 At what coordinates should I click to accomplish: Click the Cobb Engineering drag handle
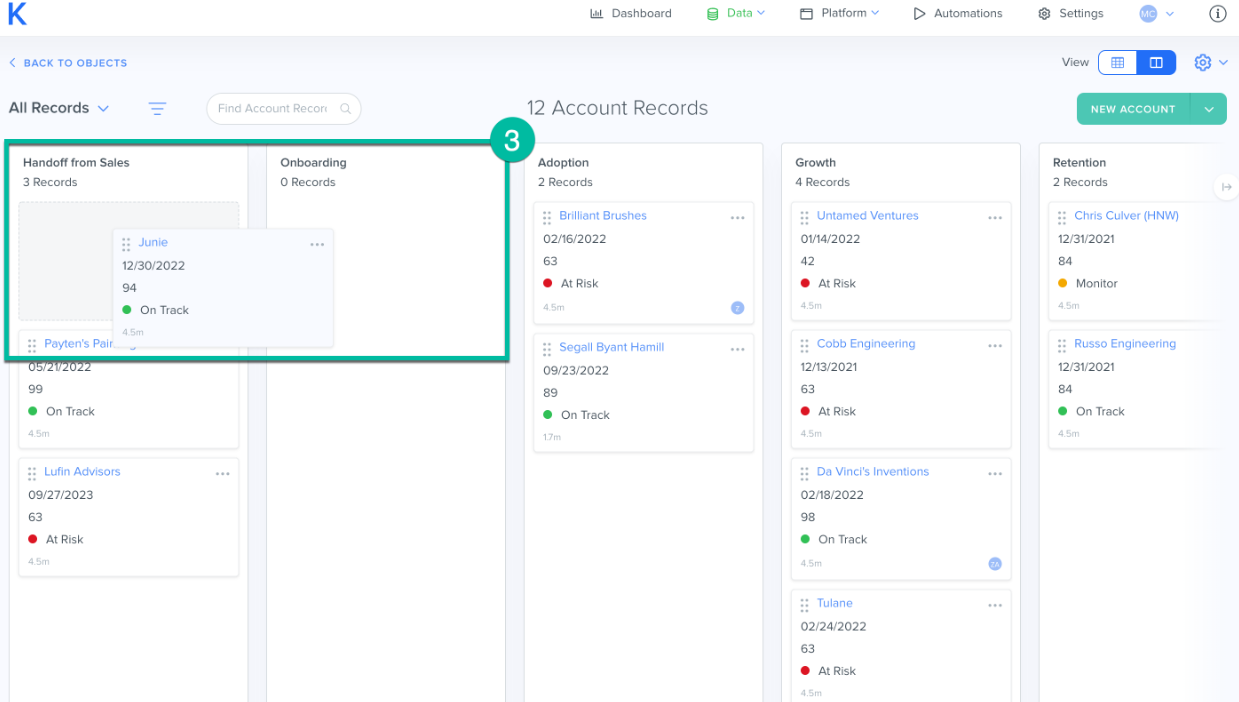[x=805, y=345]
